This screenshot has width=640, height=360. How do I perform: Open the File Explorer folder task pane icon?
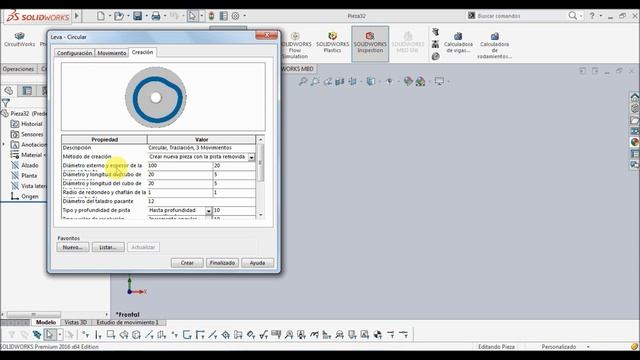click(635, 120)
